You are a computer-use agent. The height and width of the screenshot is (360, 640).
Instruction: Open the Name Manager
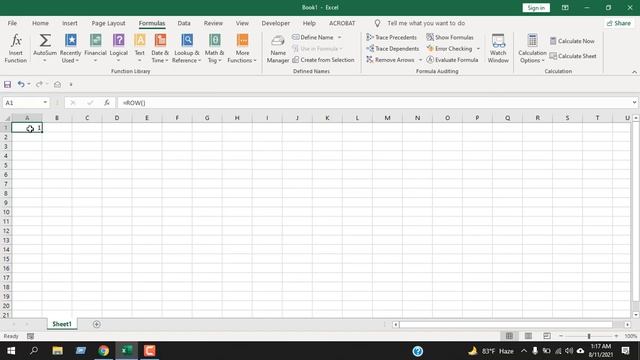coord(278,48)
